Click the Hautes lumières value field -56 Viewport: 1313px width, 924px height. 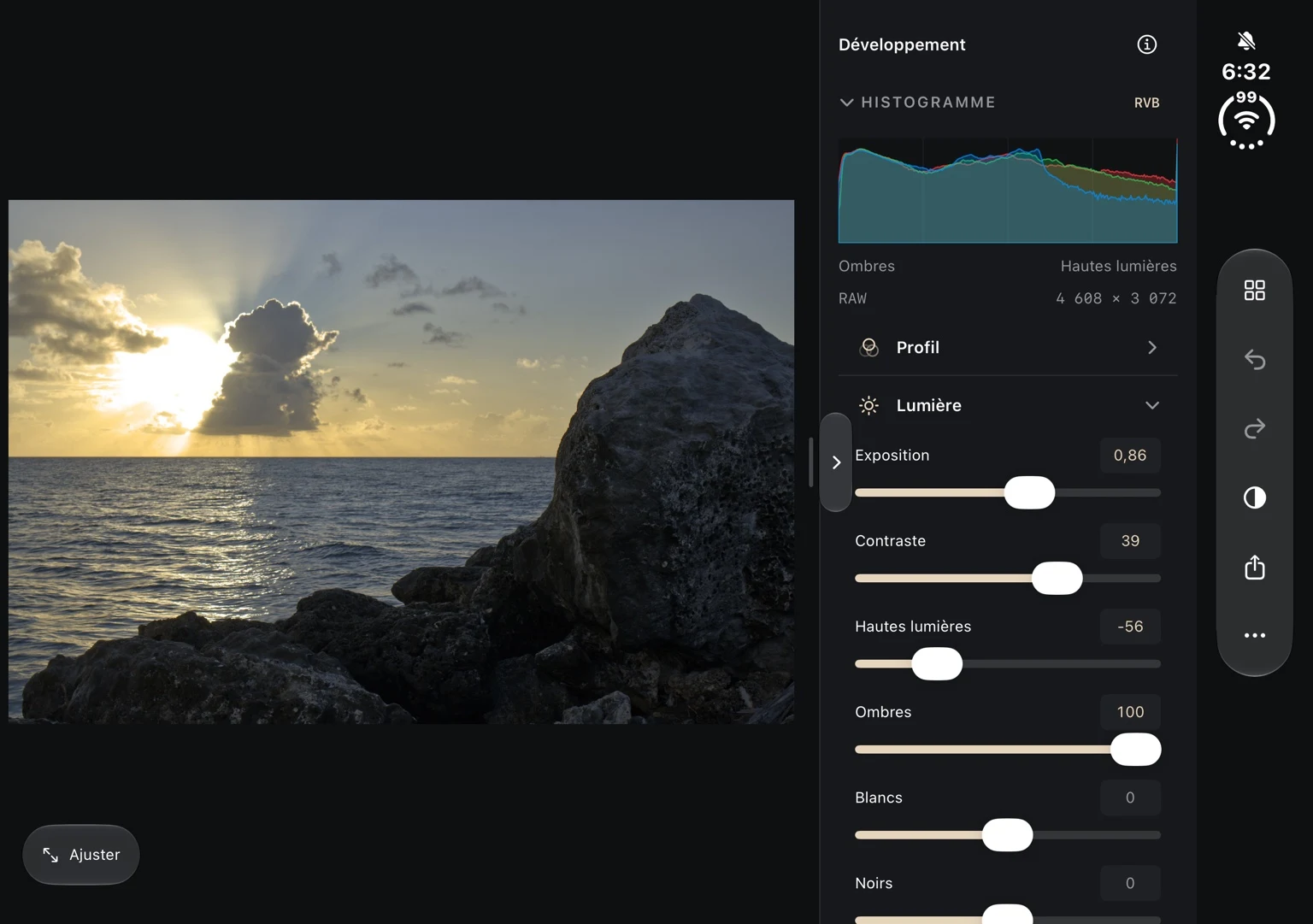[x=1130, y=627]
